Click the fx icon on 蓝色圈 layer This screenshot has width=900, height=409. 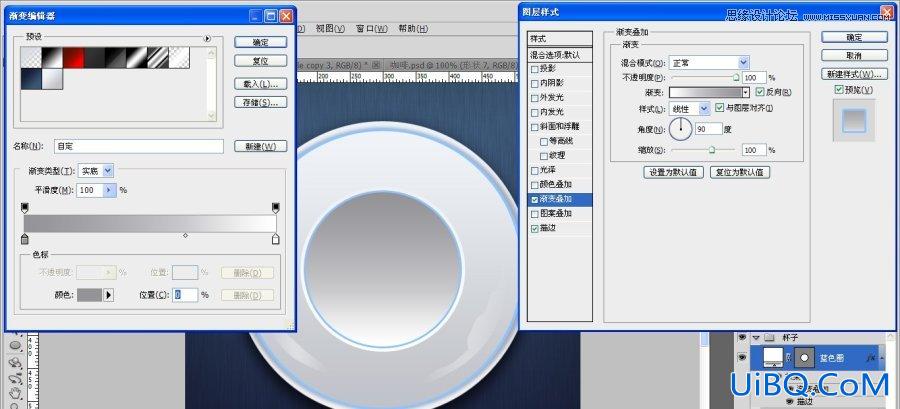tap(870, 357)
